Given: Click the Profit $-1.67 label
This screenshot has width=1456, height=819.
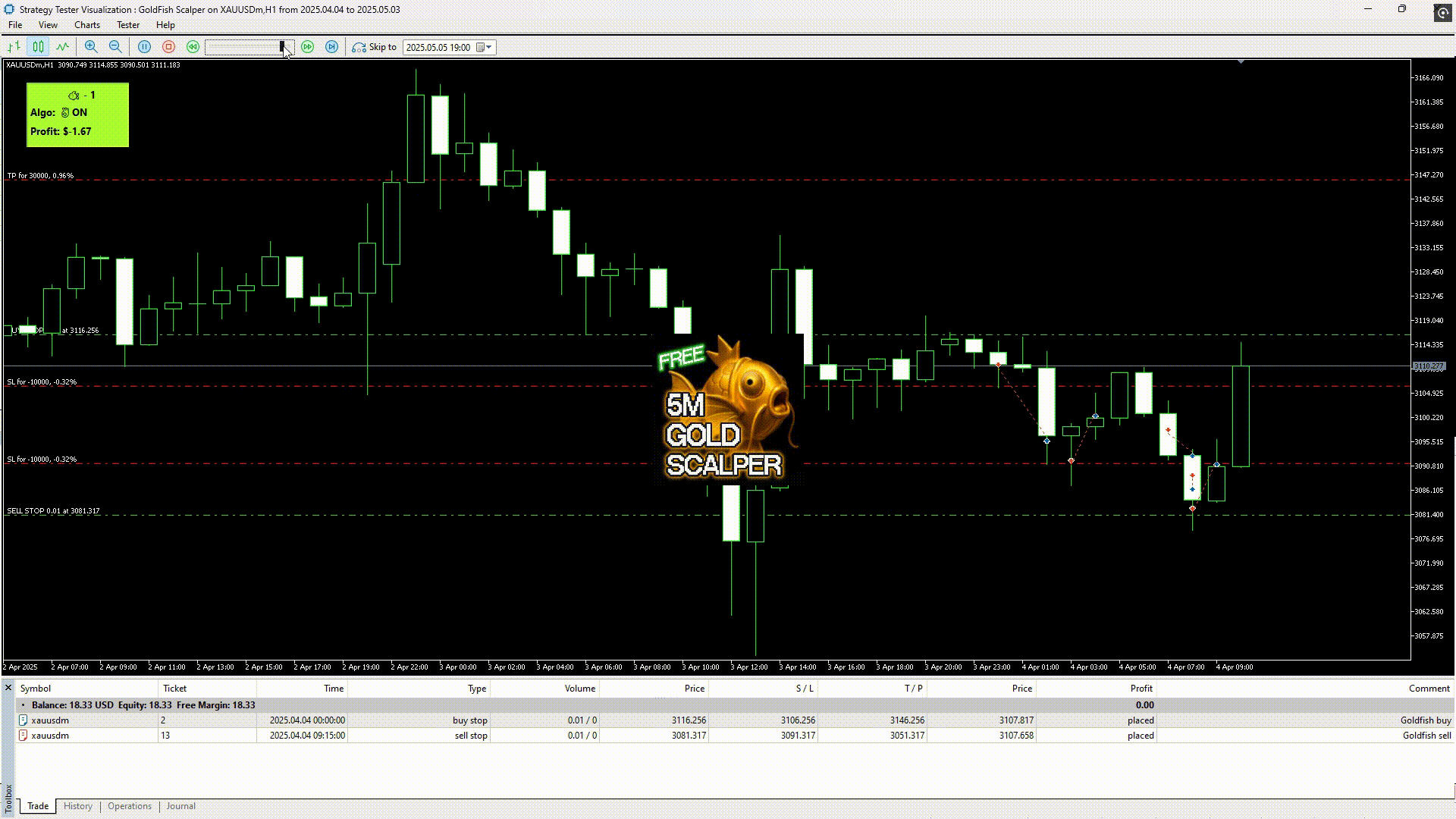Looking at the screenshot, I should tap(61, 131).
